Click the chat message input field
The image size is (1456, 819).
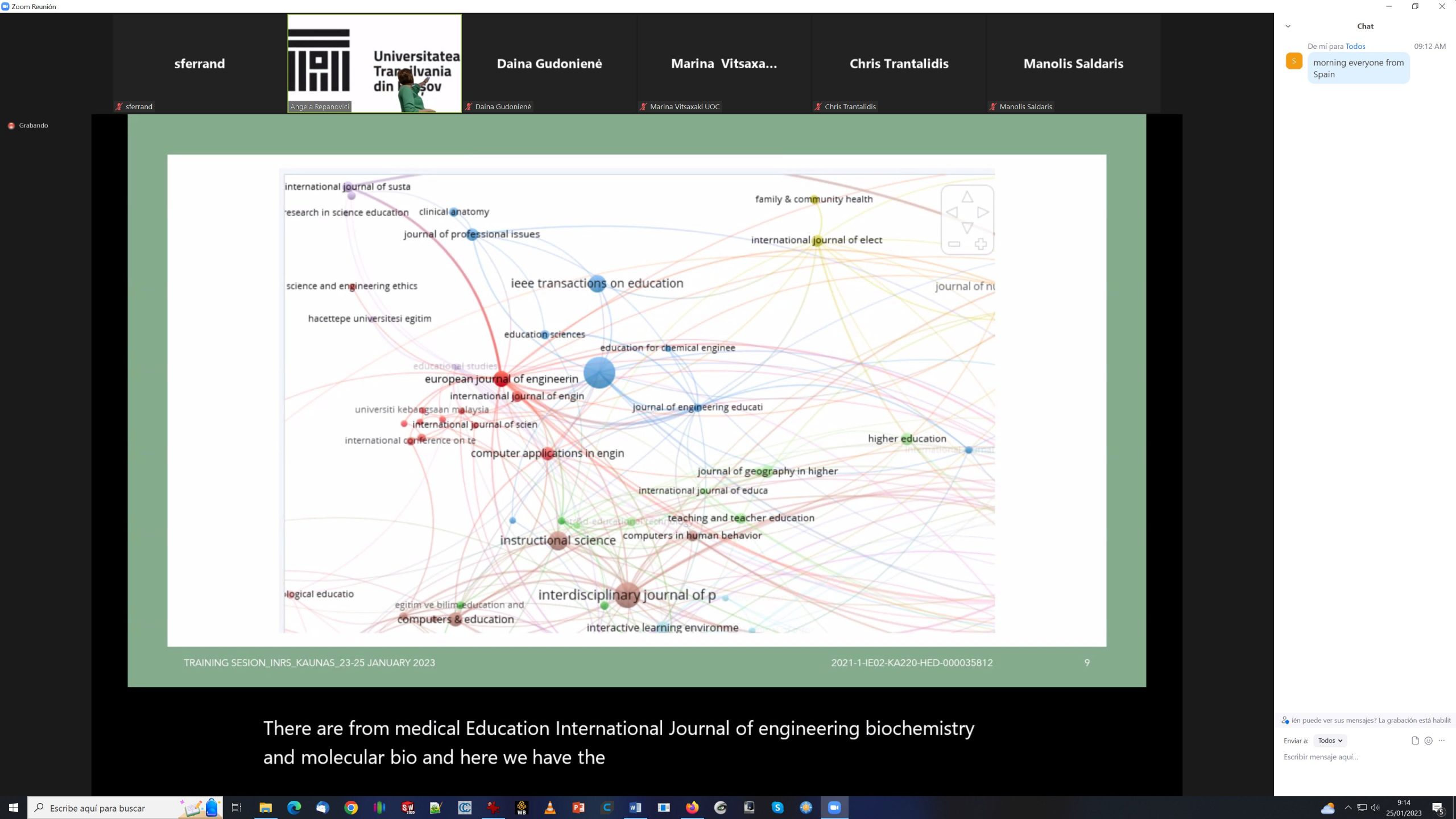[1359, 757]
